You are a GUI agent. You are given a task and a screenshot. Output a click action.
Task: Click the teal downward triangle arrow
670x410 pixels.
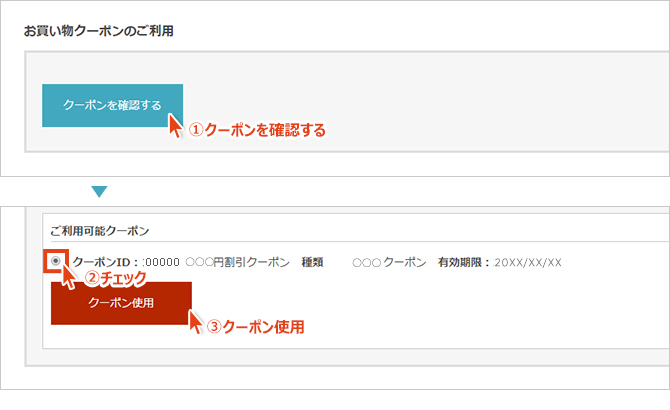click(98, 191)
